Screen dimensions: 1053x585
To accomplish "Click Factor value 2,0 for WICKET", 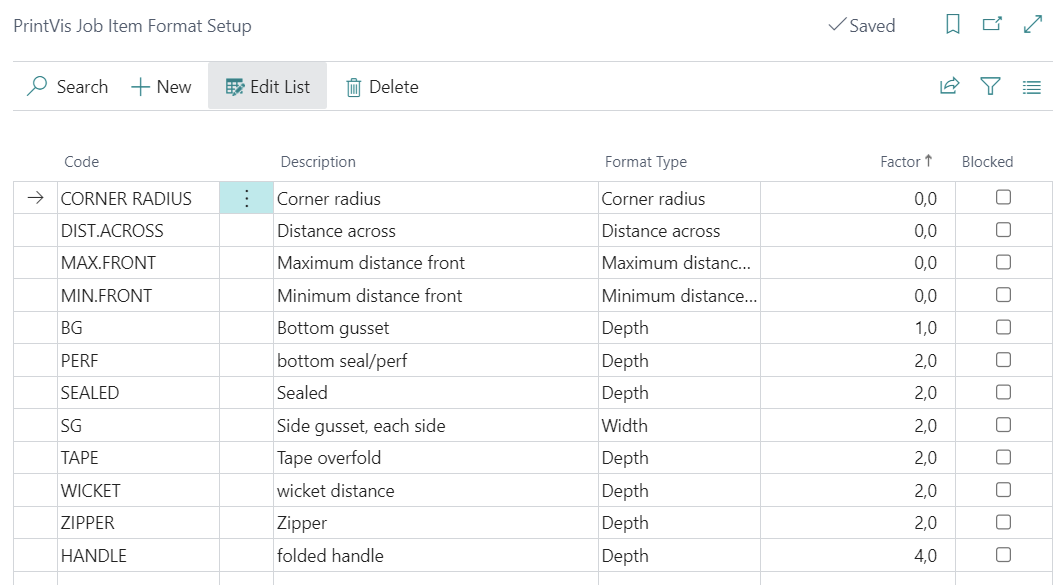I will pos(925,490).
